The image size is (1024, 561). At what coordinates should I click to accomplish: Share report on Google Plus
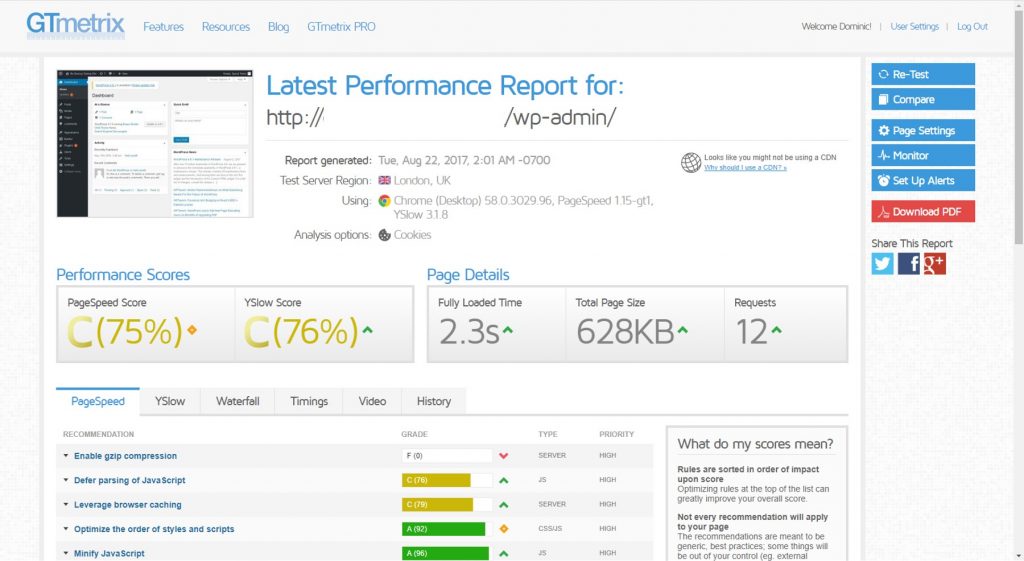tap(935, 264)
